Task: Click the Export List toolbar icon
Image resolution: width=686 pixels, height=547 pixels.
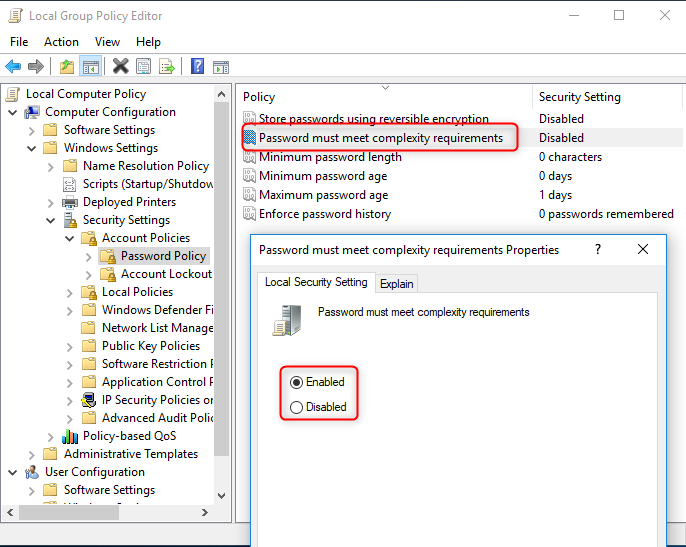Action: click(167, 67)
